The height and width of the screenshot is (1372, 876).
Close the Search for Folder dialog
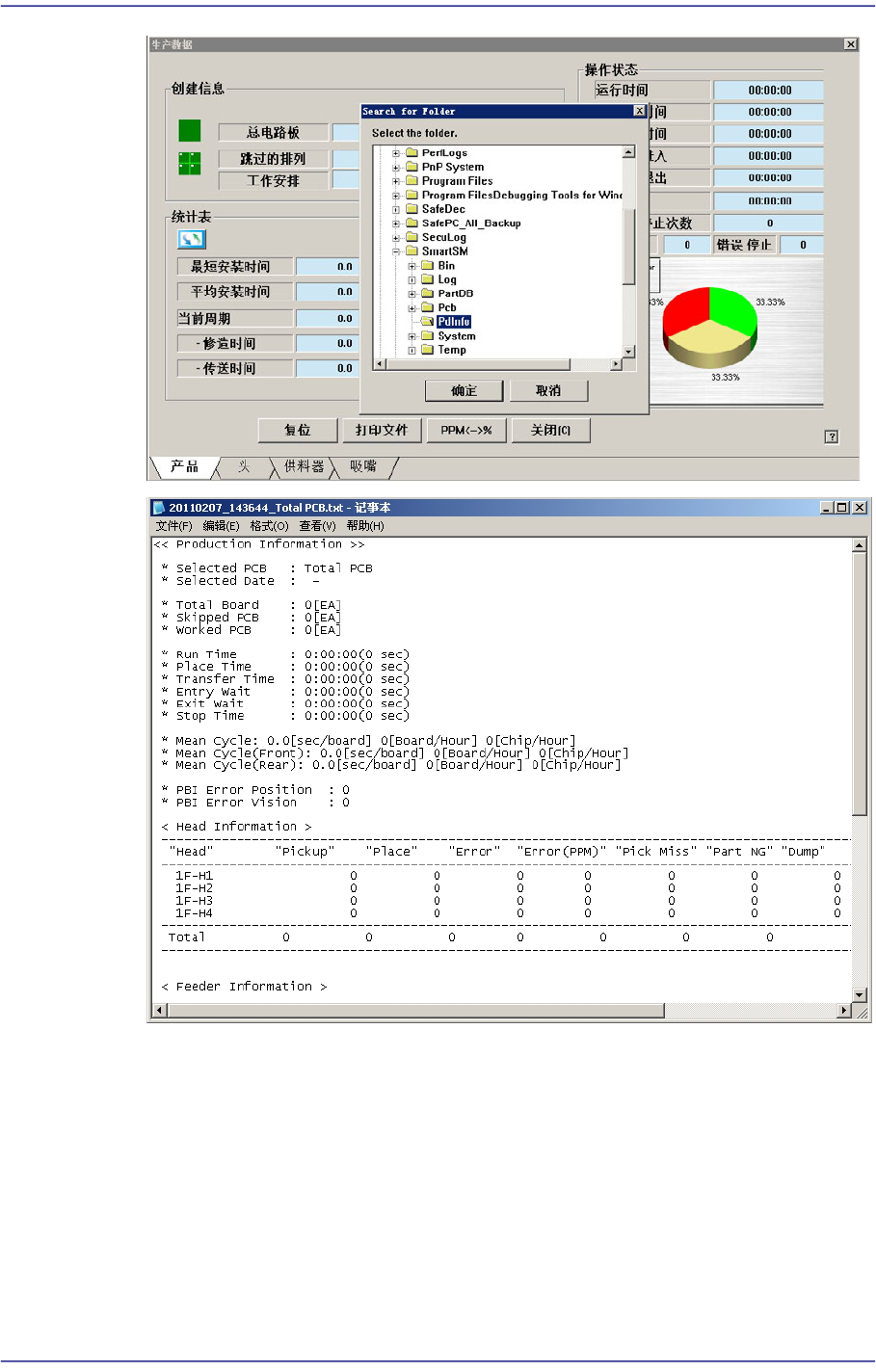click(x=639, y=112)
